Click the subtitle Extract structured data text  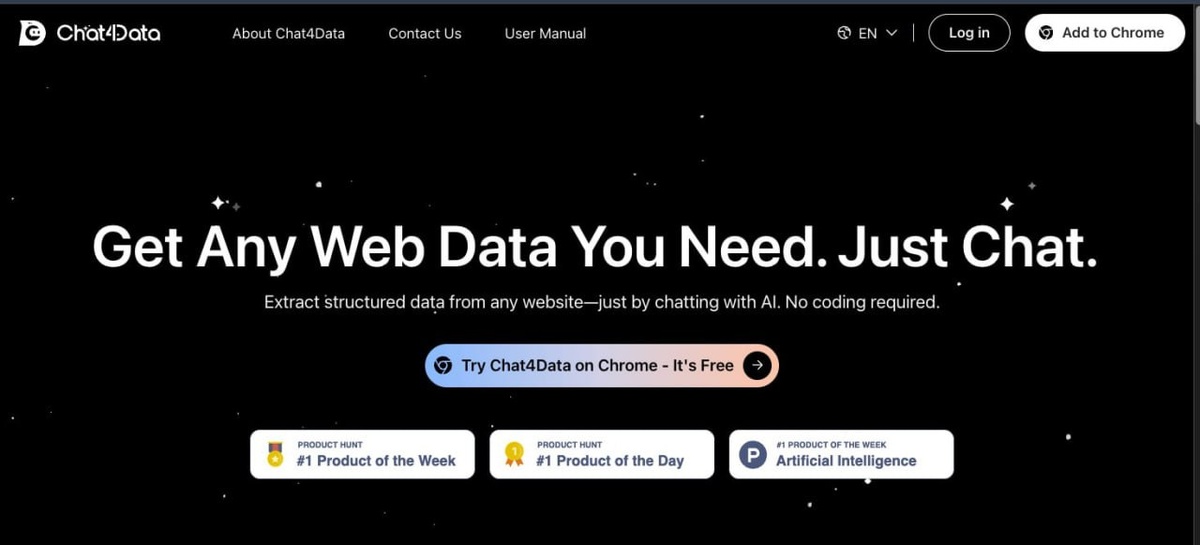602,302
